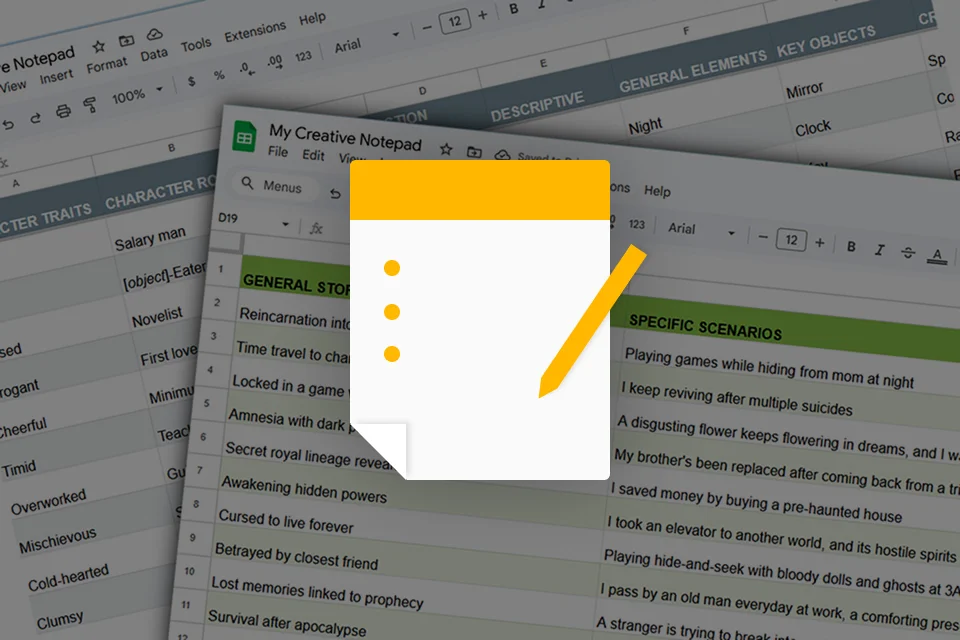Image resolution: width=960 pixels, height=640 pixels.
Task: Click the 123 number format button in front window
Action: point(637,224)
